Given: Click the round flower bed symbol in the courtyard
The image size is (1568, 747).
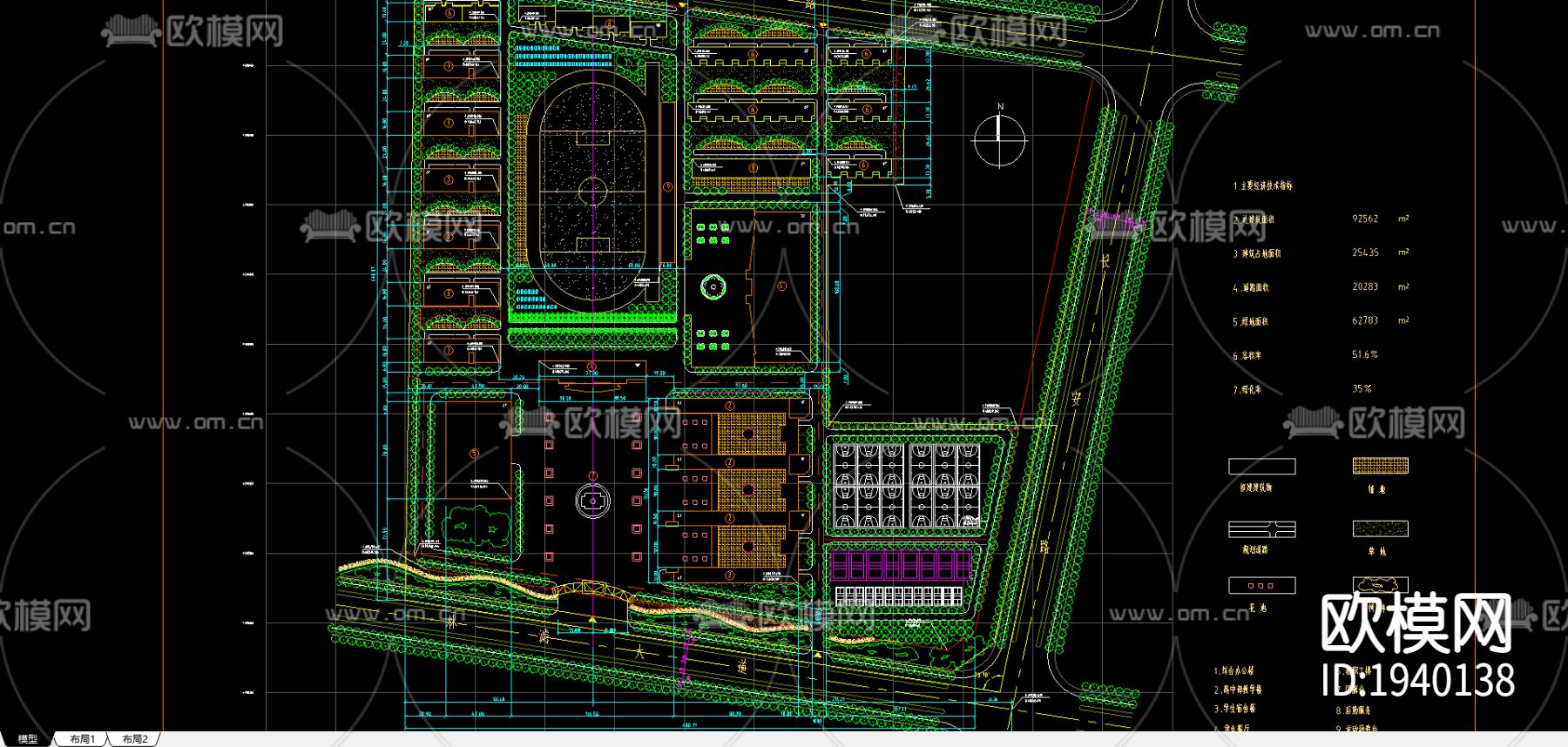Looking at the screenshot, I should click(x=713, y=286).
